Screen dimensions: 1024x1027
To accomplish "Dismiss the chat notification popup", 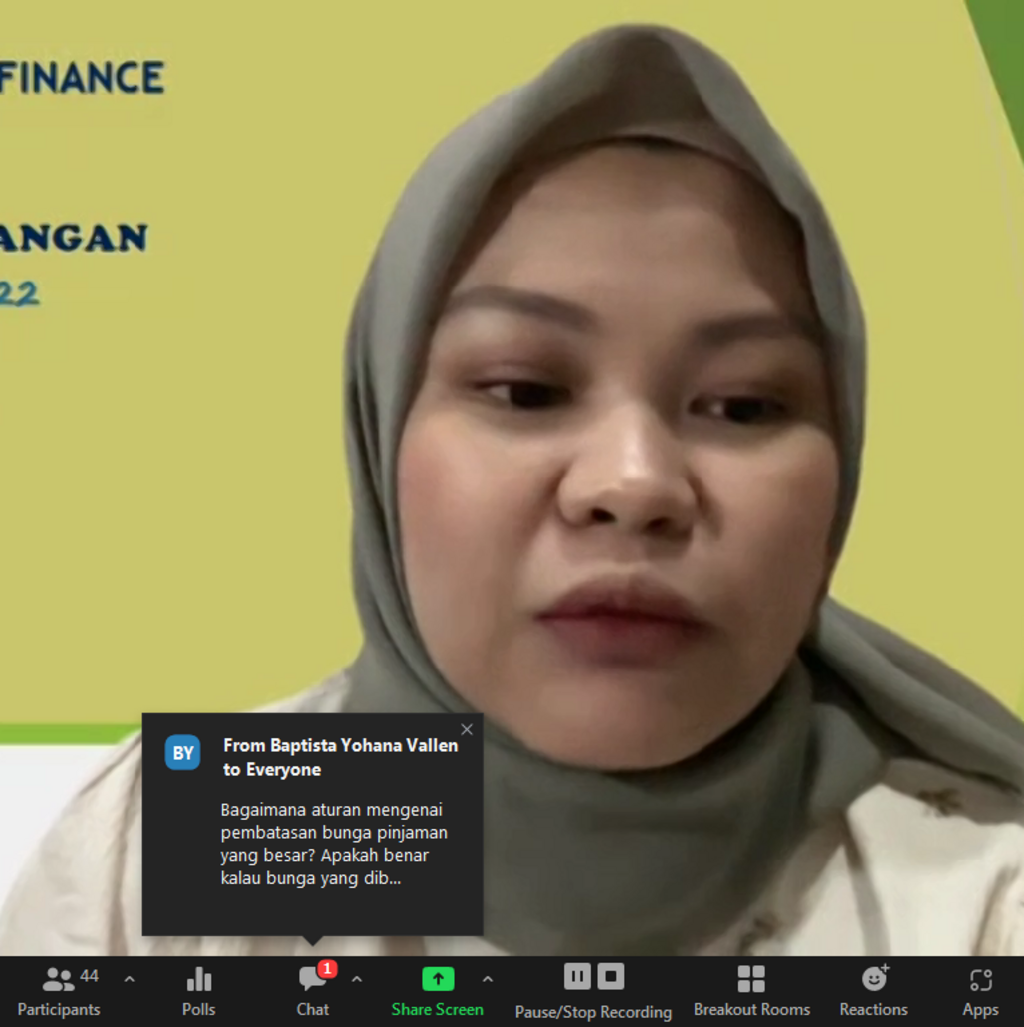I will (466, 729).
